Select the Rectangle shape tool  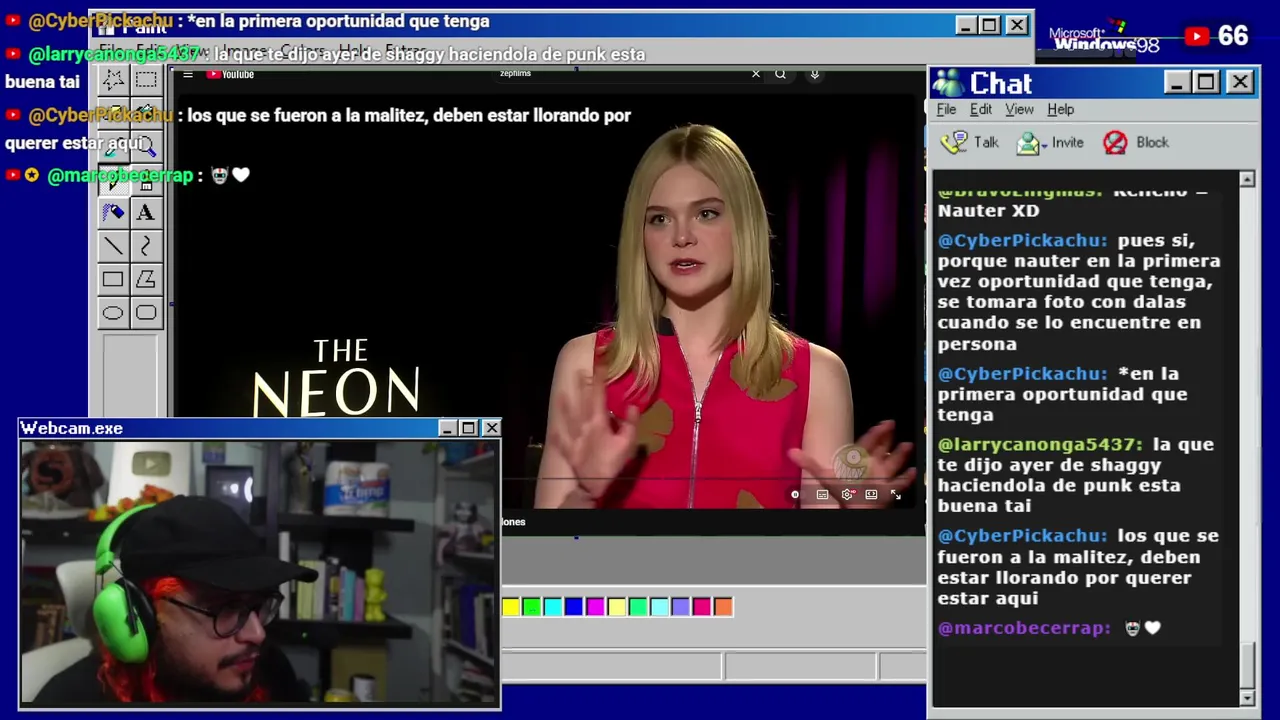[x=113, y=280]
